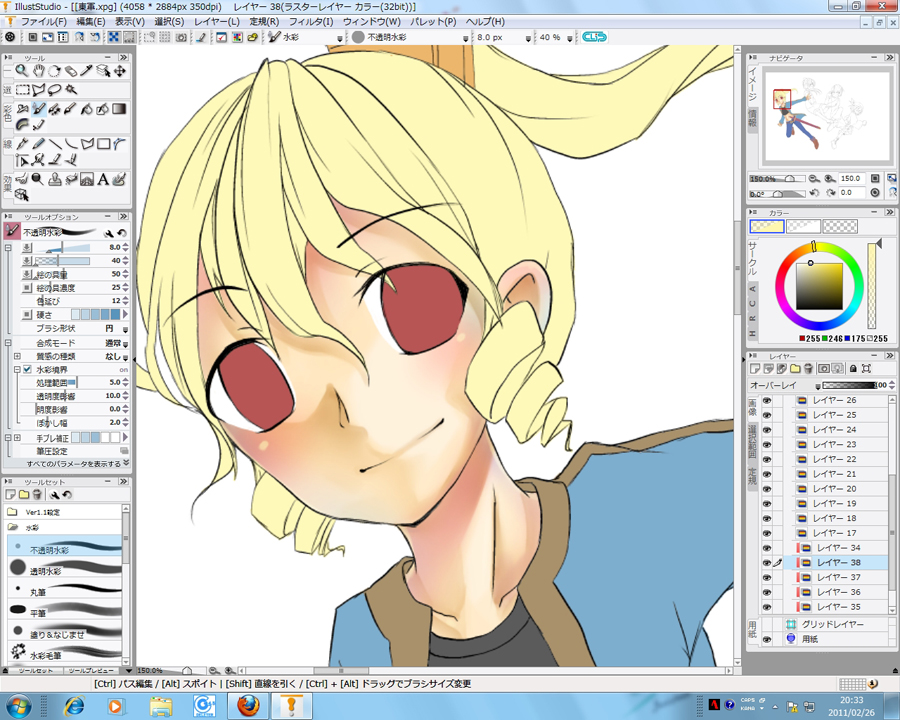This screenshot has height=720, width=900.
Task: Click the navigator zoom slider
Action: (777, 179)
